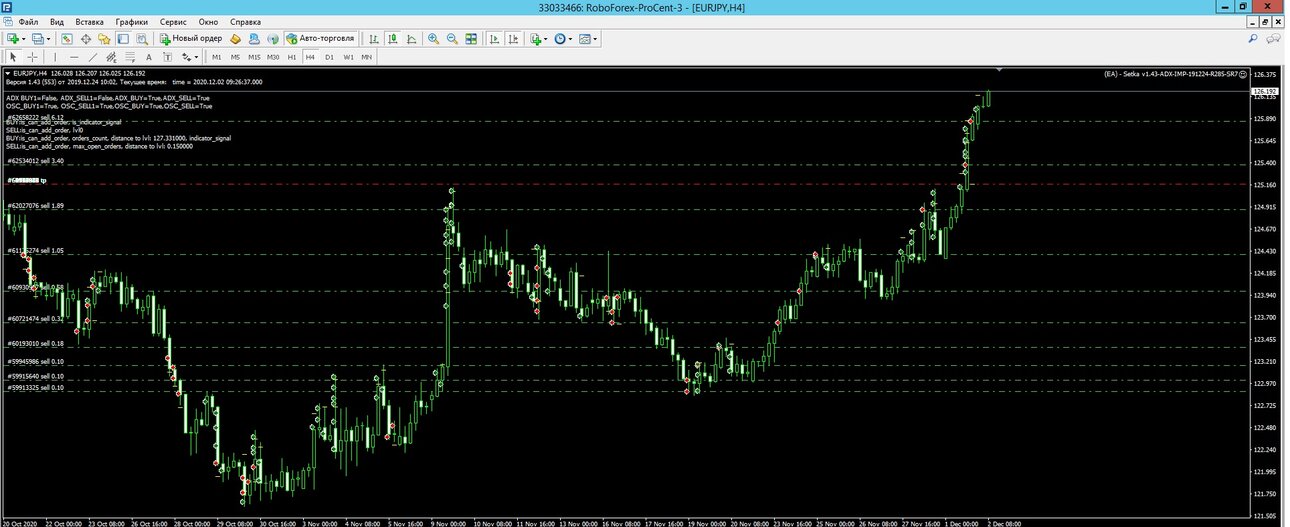Select the bar chart display icon
The image size is (1290, 527).
(x=374, y=39)
